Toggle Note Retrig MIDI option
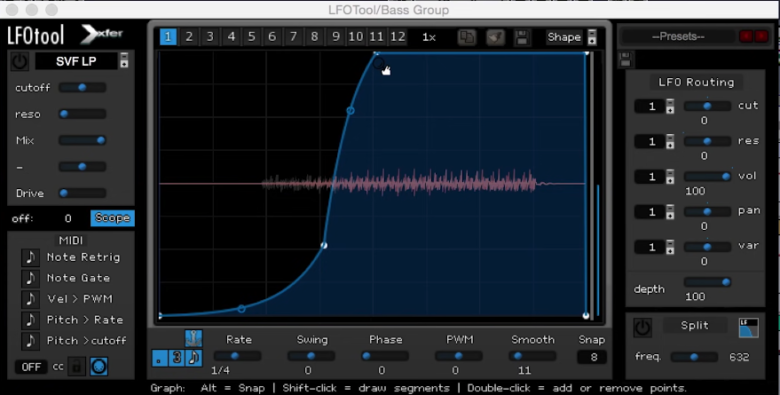The width and height of the screenshot is (780, 395). [30, 257]
